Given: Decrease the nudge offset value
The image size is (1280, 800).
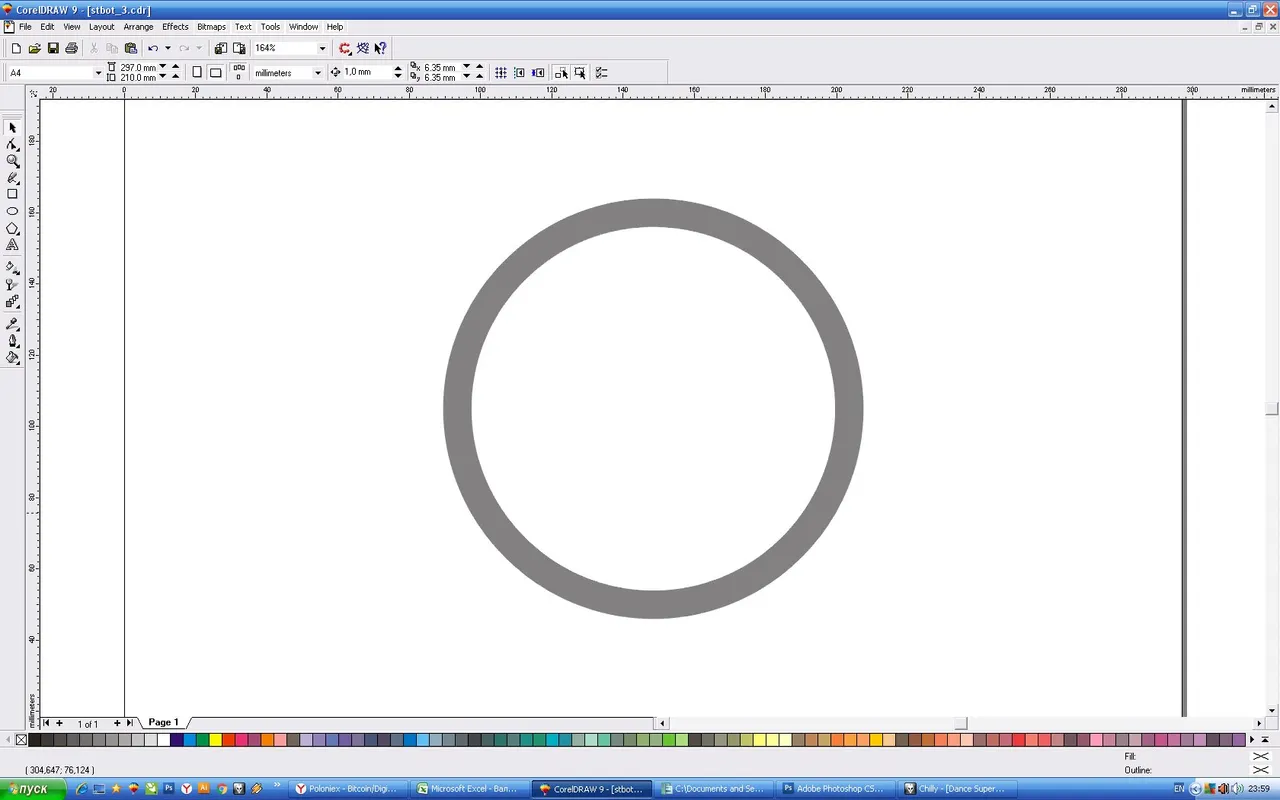Looking at the screenshot, I should point(398,77).
